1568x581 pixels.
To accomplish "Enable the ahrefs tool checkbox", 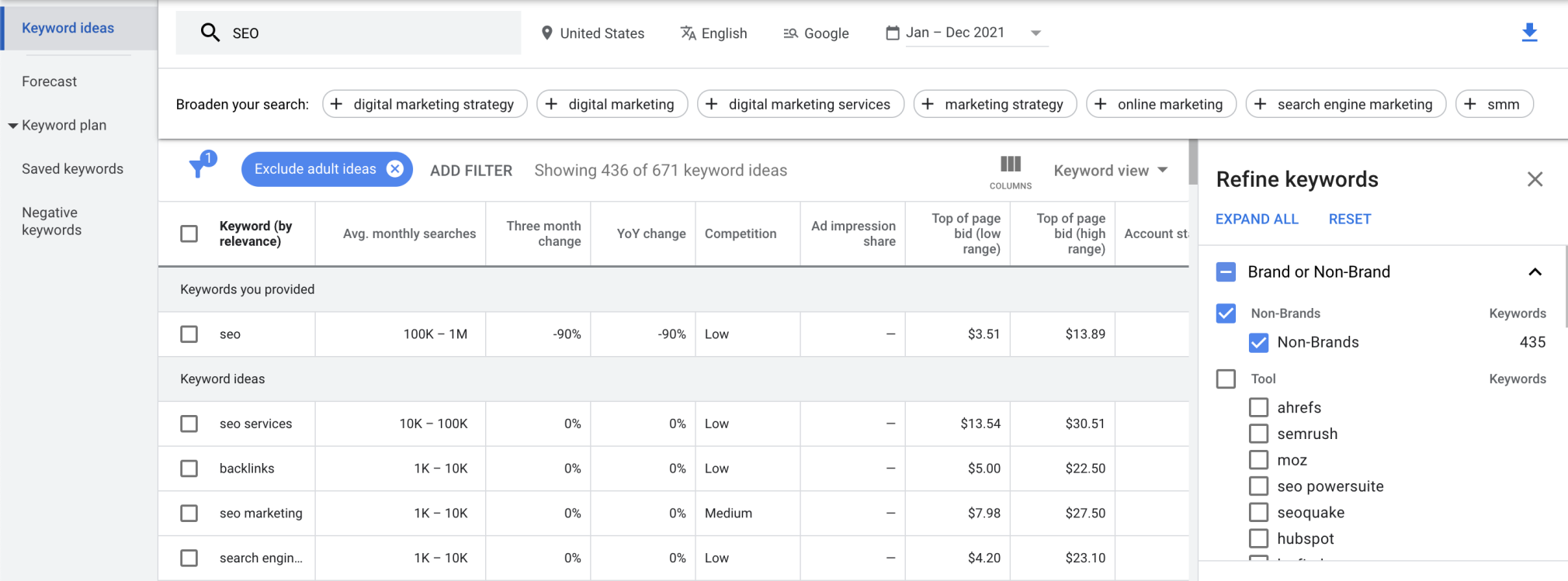I will coord(1258,407).
